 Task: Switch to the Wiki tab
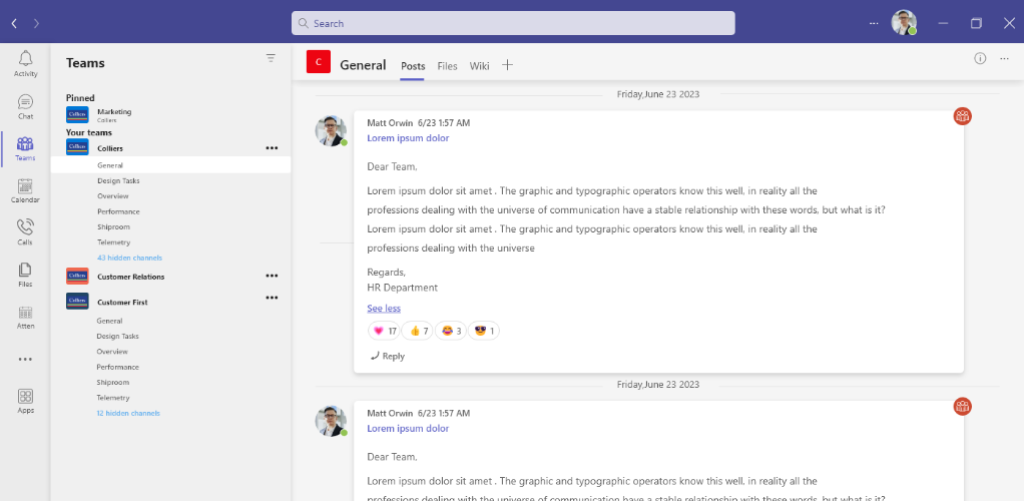479,66
